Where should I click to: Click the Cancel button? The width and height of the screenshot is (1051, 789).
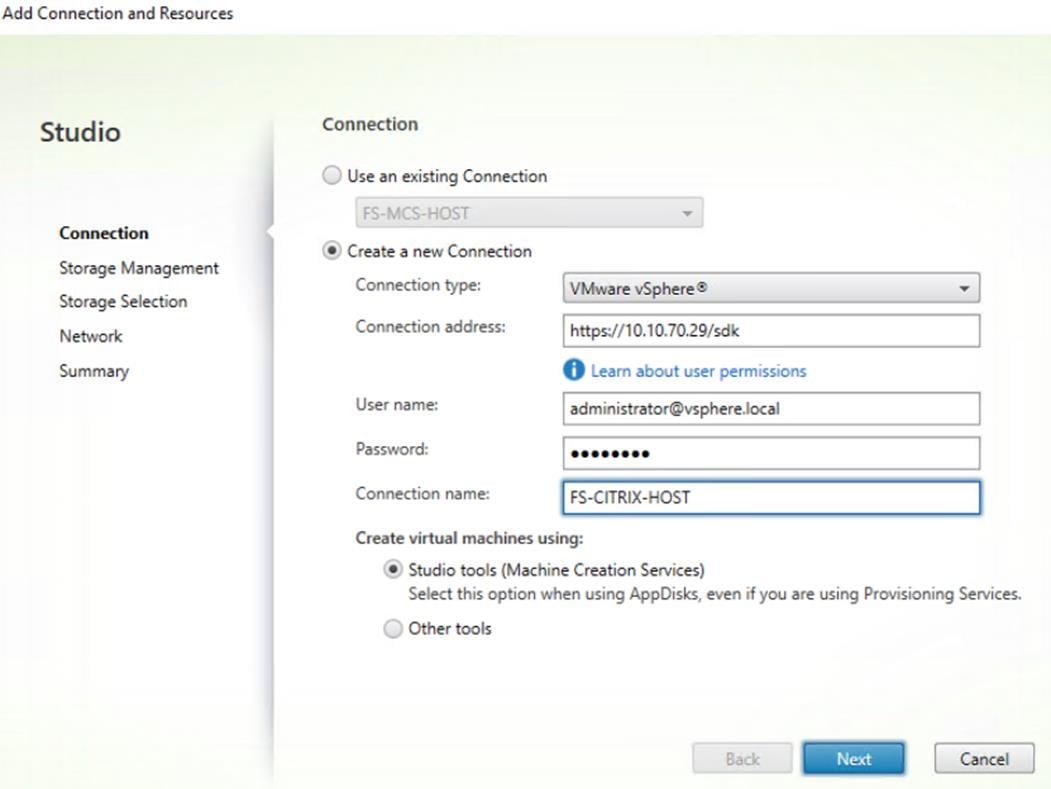click(x=984, y=758)
